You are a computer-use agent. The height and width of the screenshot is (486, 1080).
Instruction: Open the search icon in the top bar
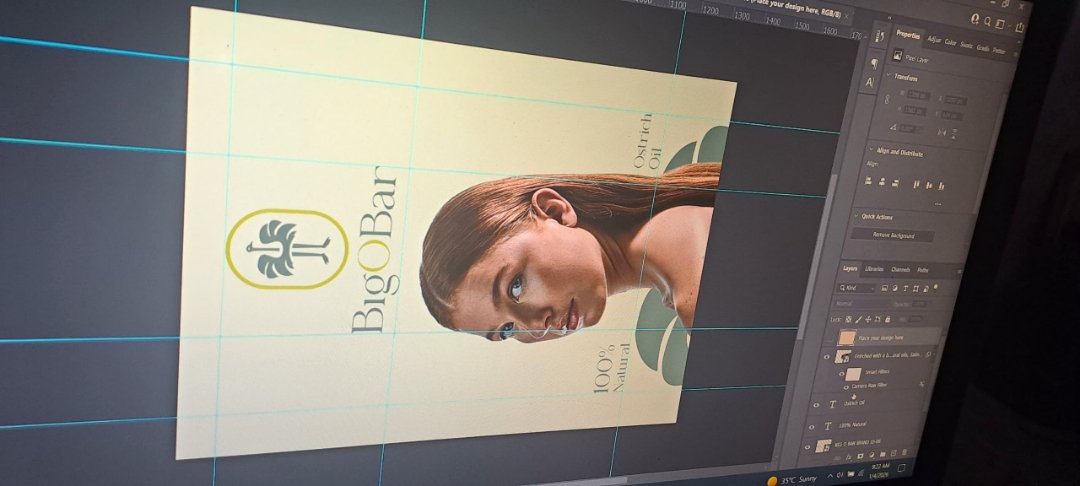click(988, 21)
